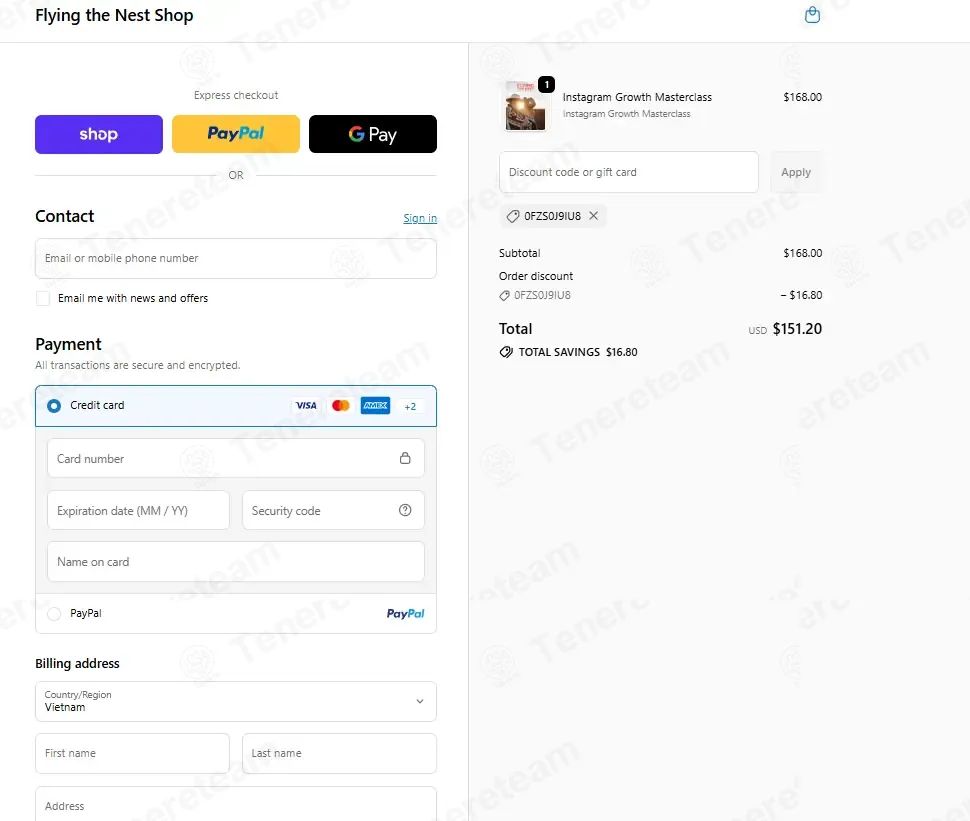Screen dimensions: 970x821
Task: Focus the Discount code or gift card field
Action: coord(629,172)
